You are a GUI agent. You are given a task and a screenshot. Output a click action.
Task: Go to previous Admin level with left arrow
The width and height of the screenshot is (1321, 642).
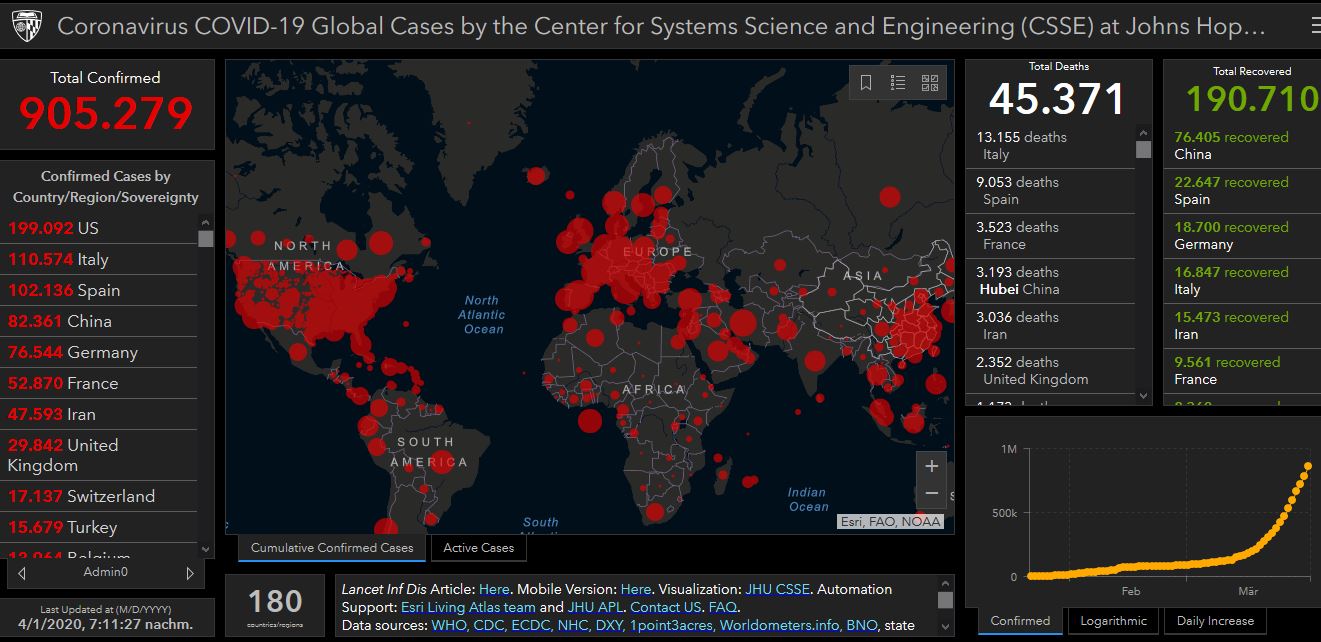[22, 573]
